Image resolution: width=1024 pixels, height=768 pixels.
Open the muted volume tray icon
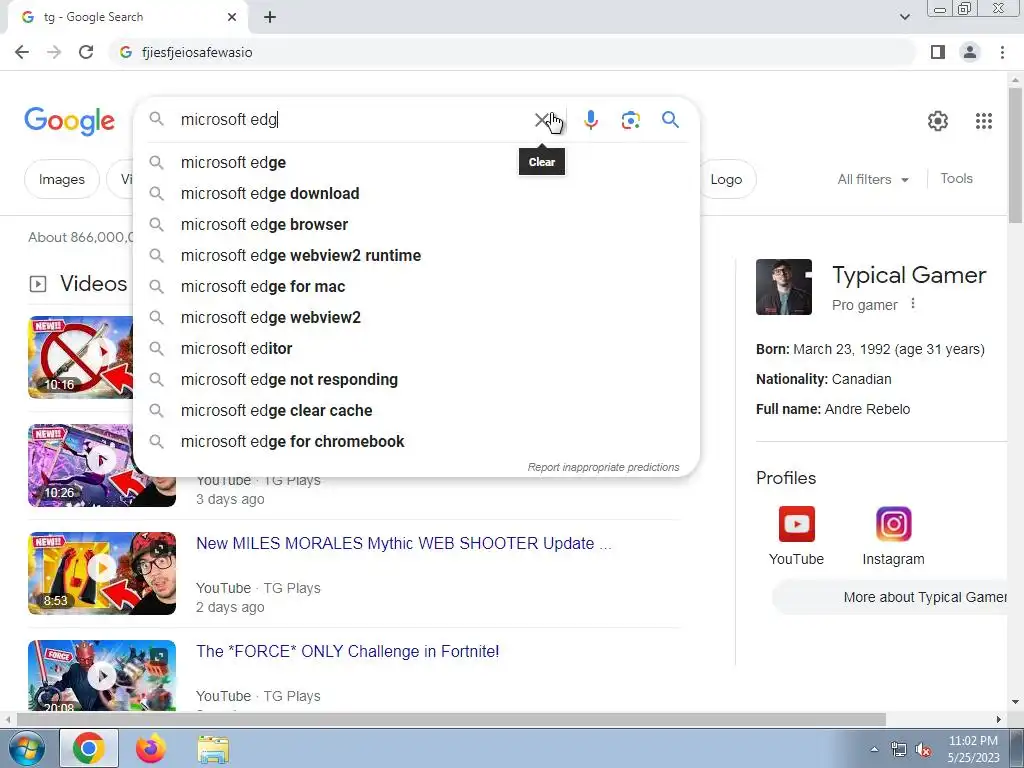click(x=923, y=750)
